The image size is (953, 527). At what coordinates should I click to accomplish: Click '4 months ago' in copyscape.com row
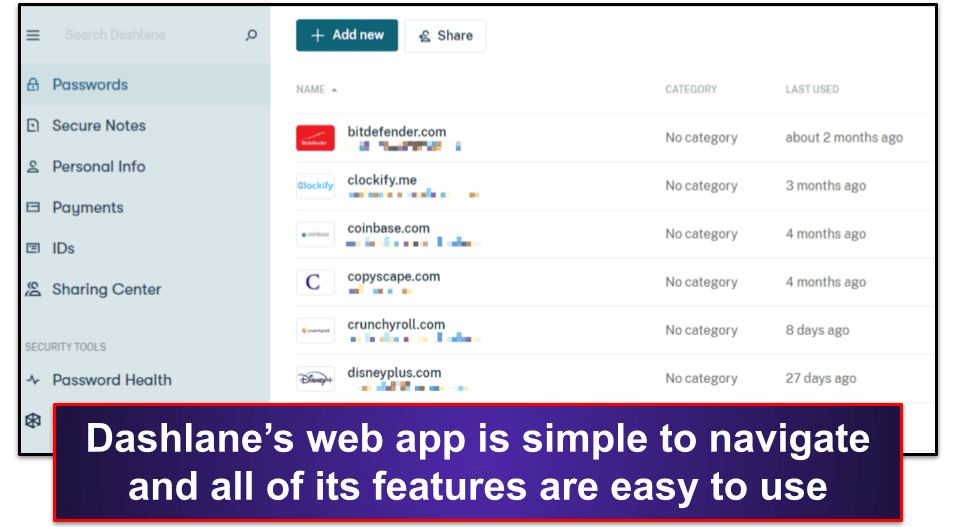coord(825,282)
